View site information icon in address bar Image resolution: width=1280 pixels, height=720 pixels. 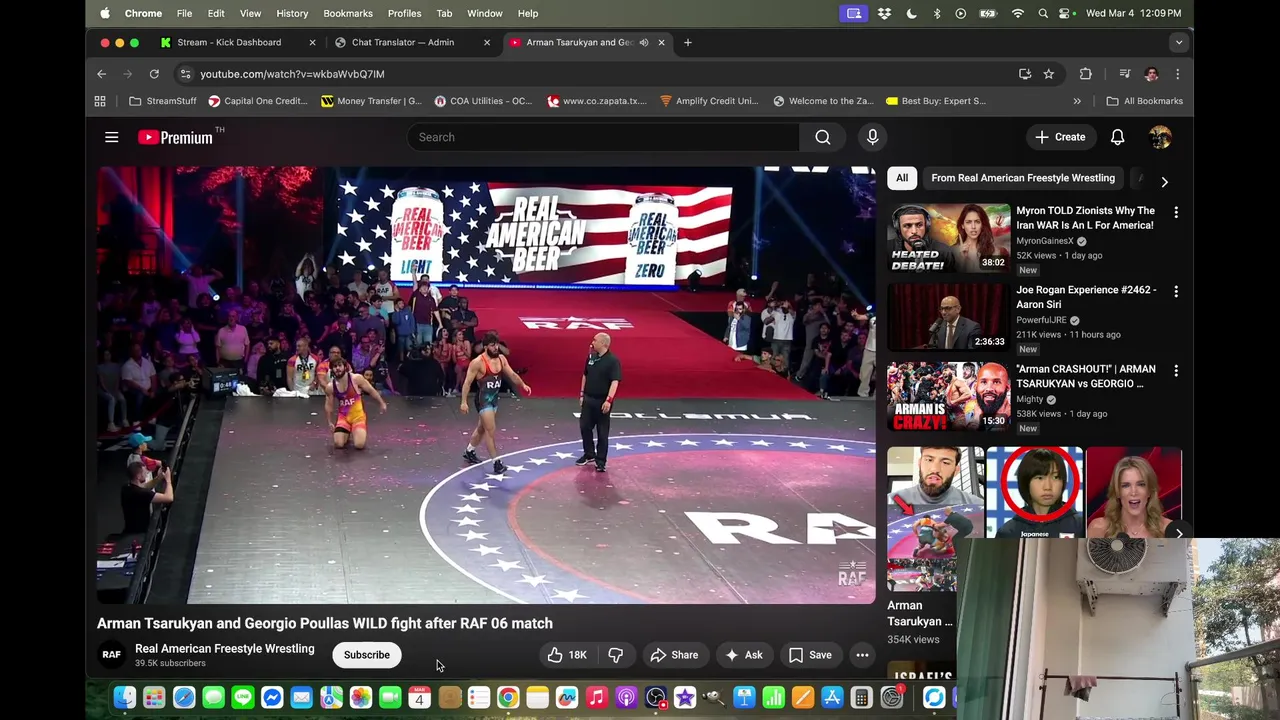coord(184,74)
